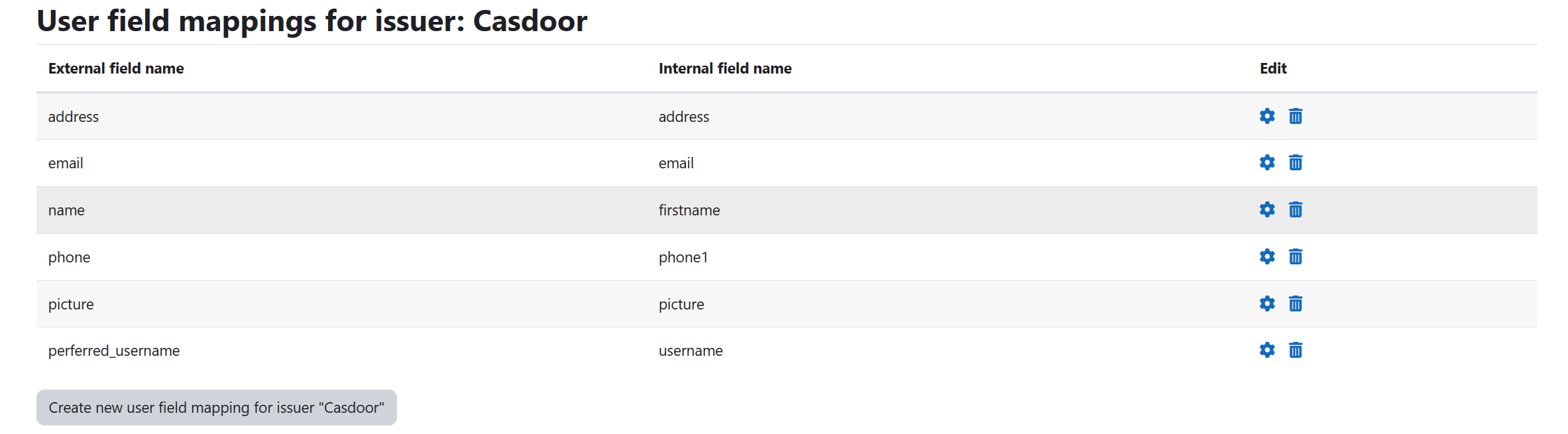Image resolution: width=1568 pixels, height=434 pixels.
Task: Click Create new user field mapping button
Action: (x=216, y=407)
